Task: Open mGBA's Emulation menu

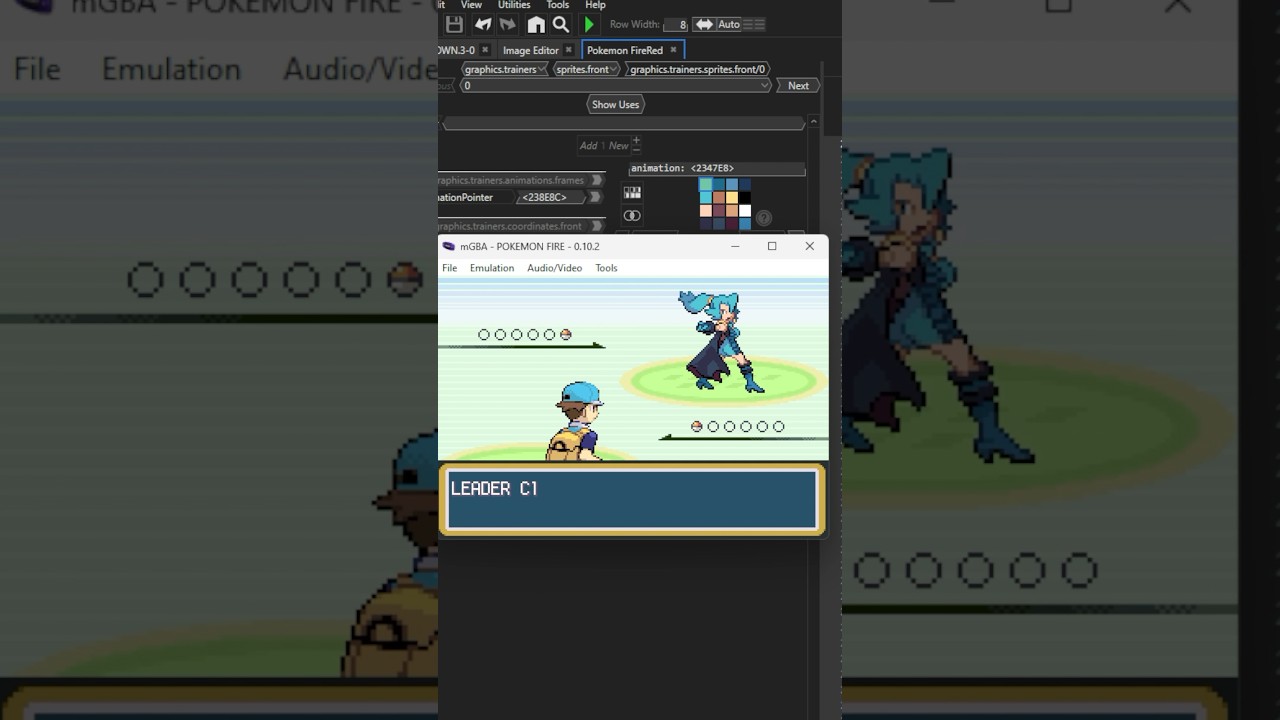Action: pos(492,268)
